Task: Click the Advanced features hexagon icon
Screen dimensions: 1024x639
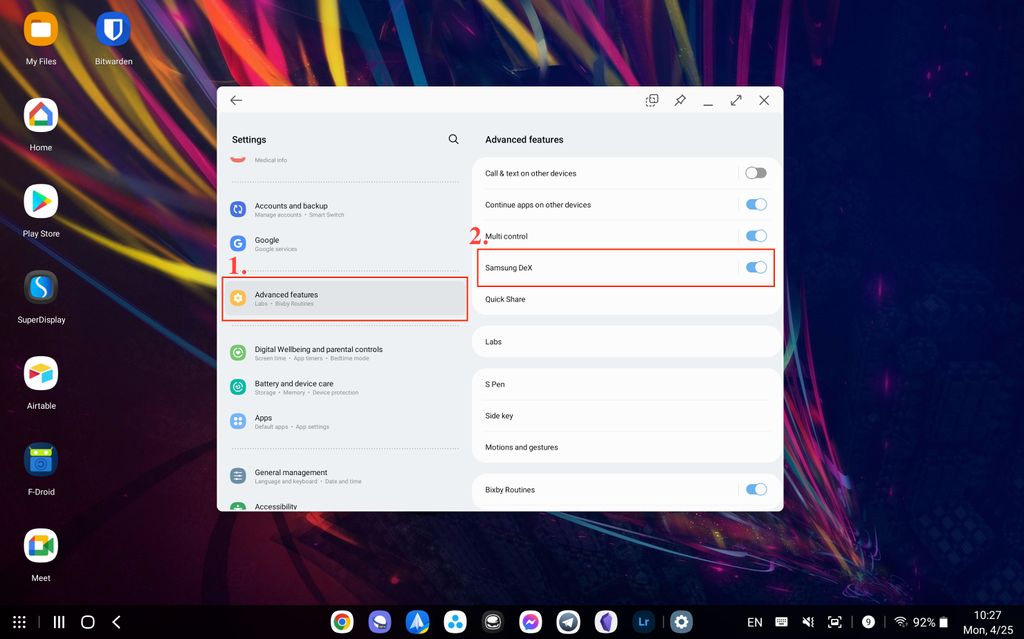Action: point(237,297)
